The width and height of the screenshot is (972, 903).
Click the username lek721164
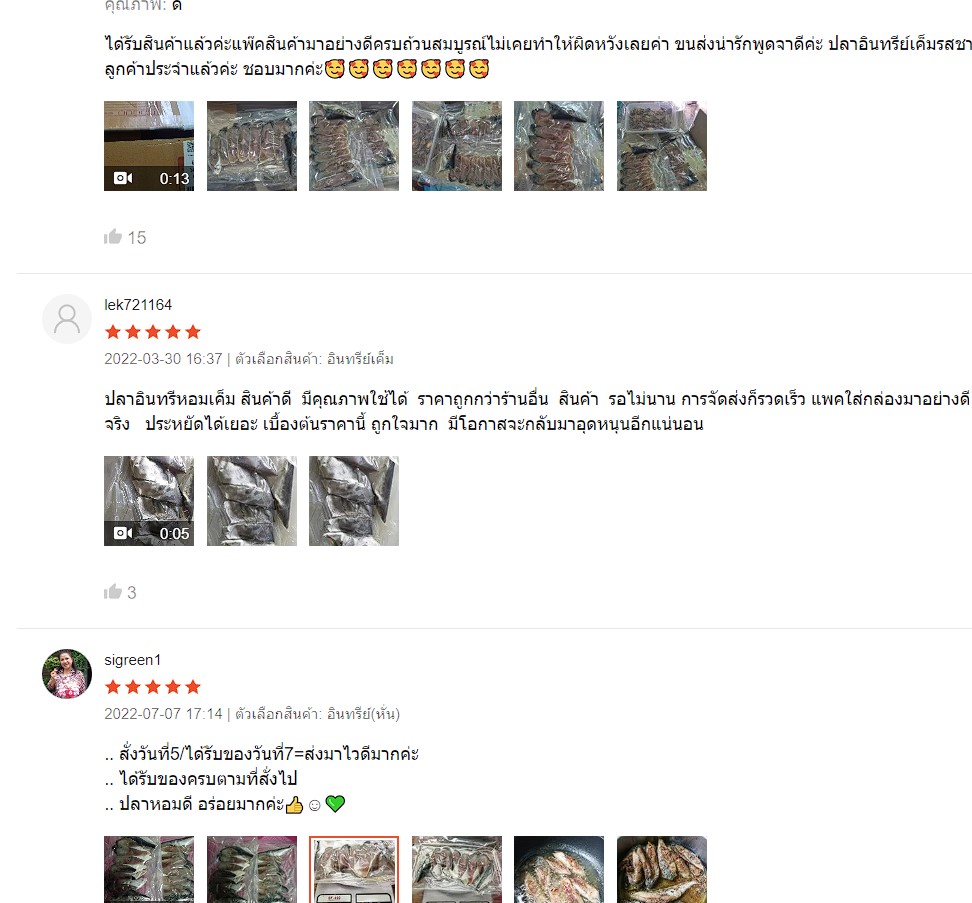pyautogui.click(x=138, y=305)
